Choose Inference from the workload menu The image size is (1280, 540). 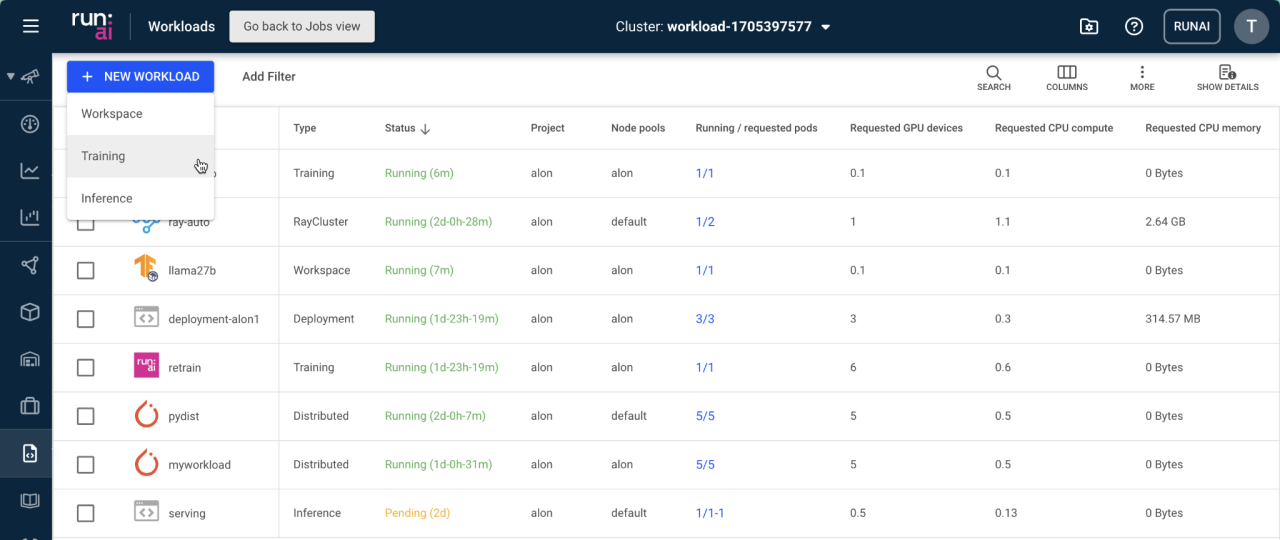pyautogui.click(x=106, y=198)
